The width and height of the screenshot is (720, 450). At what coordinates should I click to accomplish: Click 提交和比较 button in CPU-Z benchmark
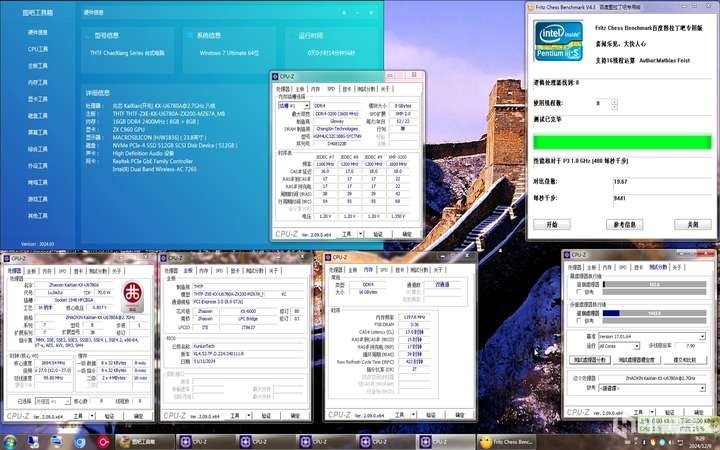685,360
